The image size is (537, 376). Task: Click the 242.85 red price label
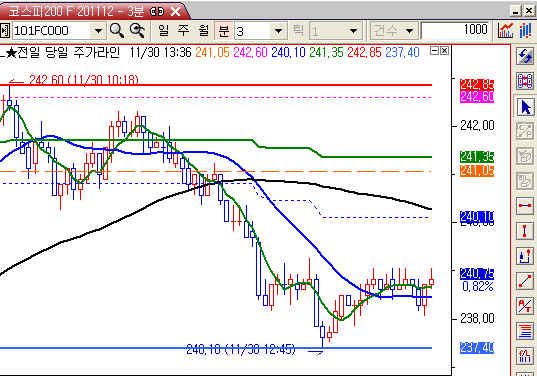click(477, 84)
